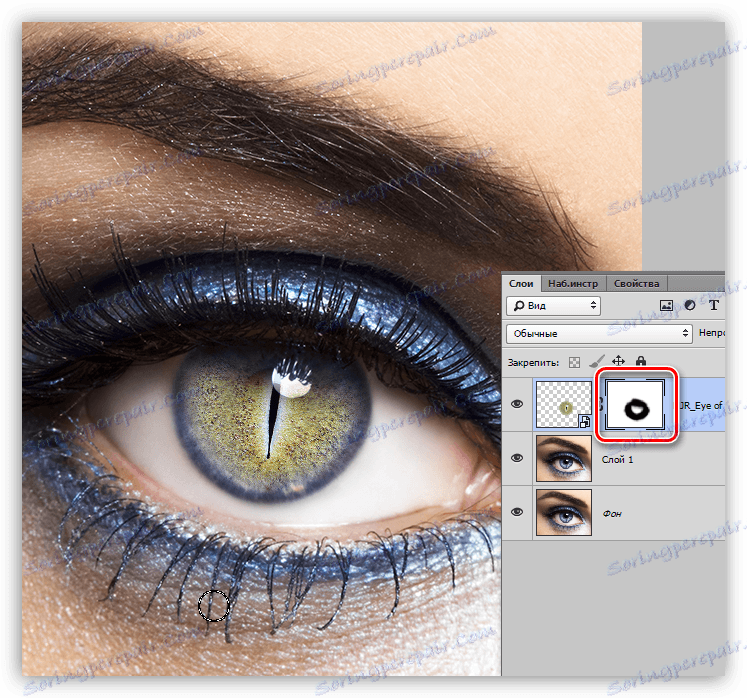Lock image pixels brush icon
The height and width of the screenshot is (698, 747).
click(x=596, y=362)
